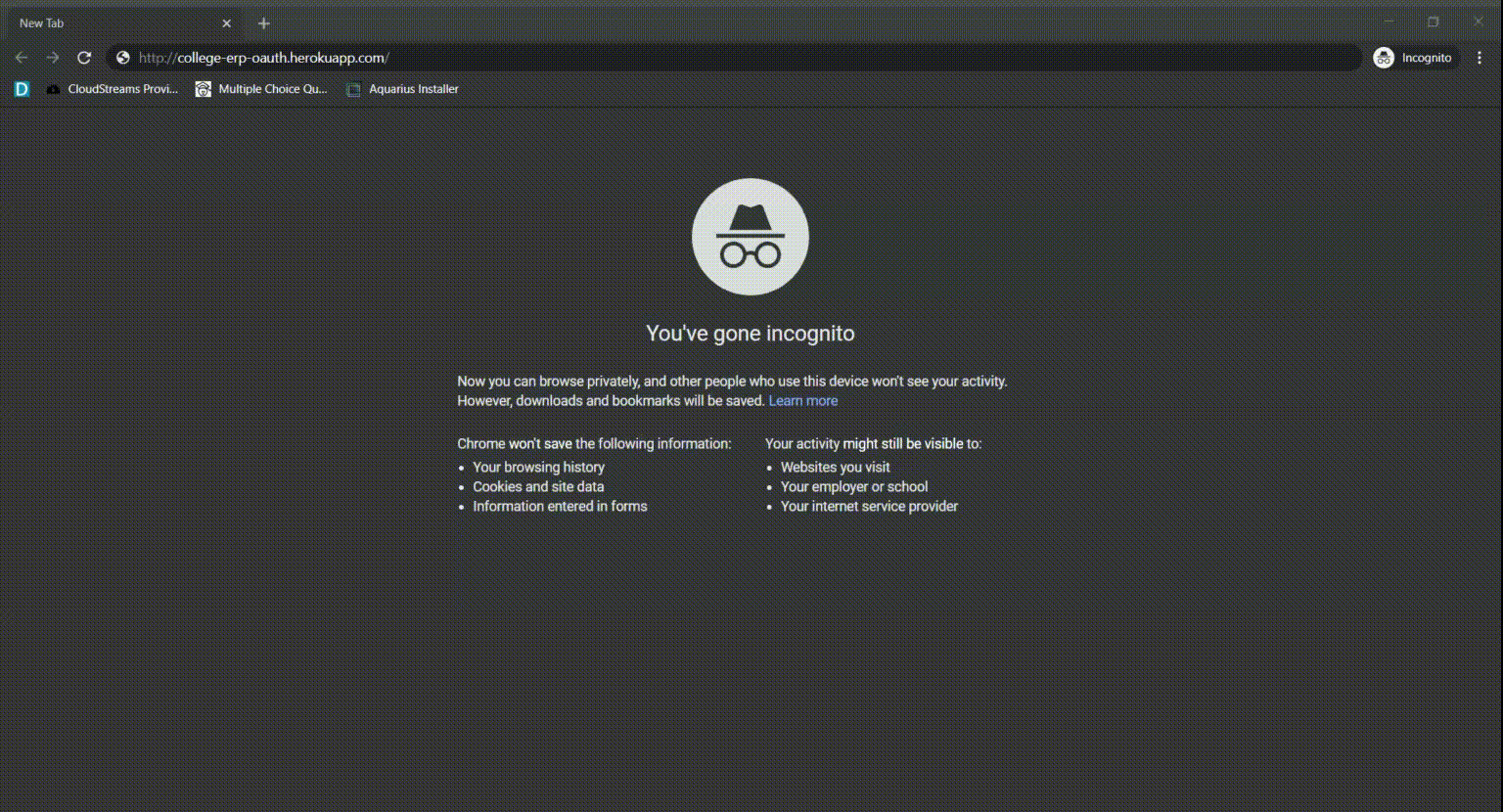
Task: Click 'Your activity might still be visible to' text
Action: 874,444
